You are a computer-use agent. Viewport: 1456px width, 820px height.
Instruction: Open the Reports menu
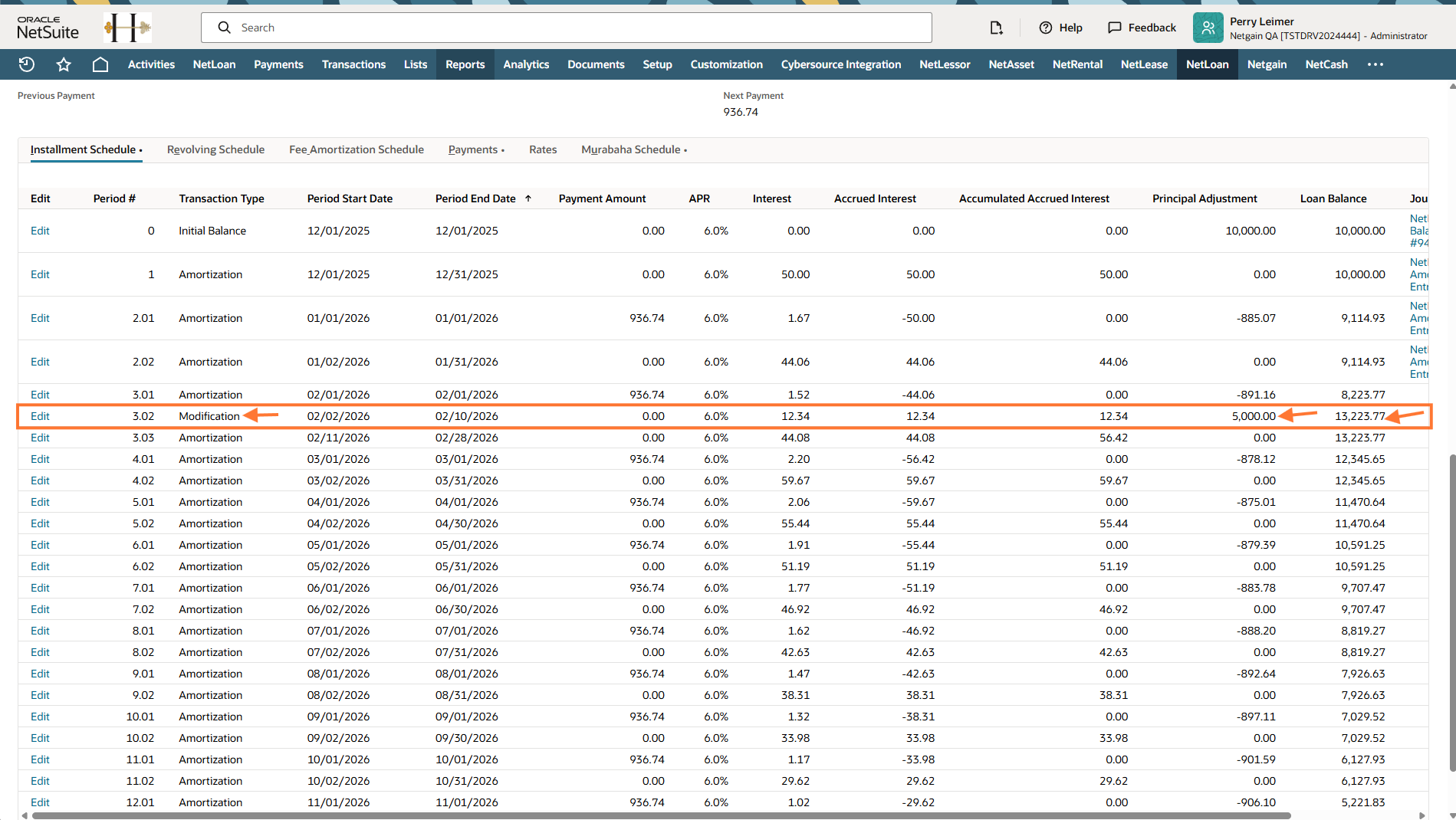click(465, 64)
